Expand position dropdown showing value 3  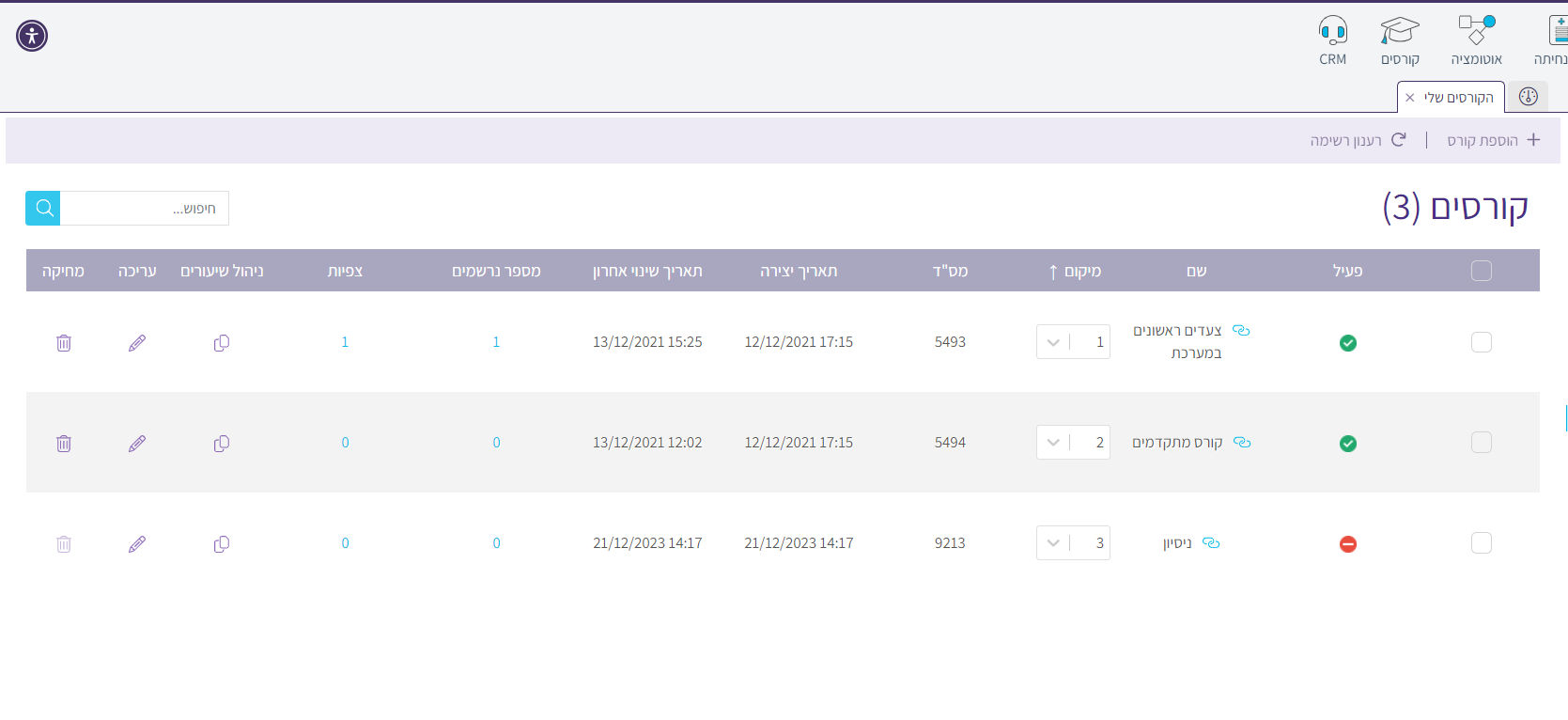coord(1053,543)
